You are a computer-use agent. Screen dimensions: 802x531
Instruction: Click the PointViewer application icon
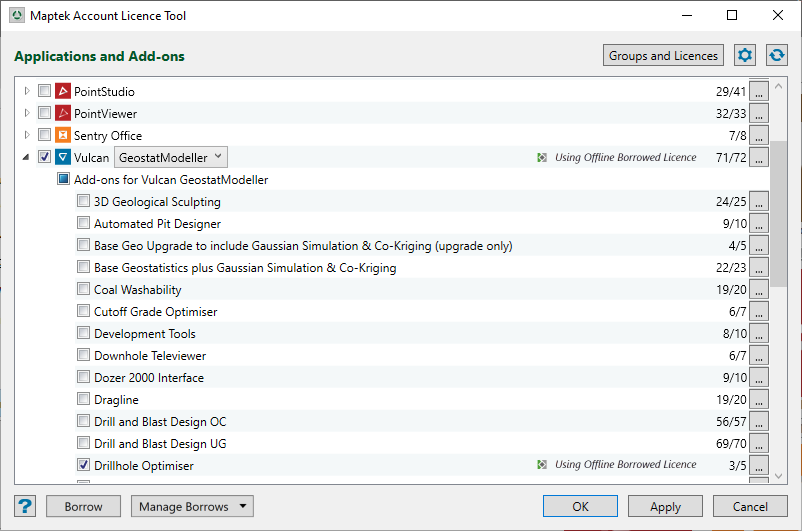tap(63, 114)
